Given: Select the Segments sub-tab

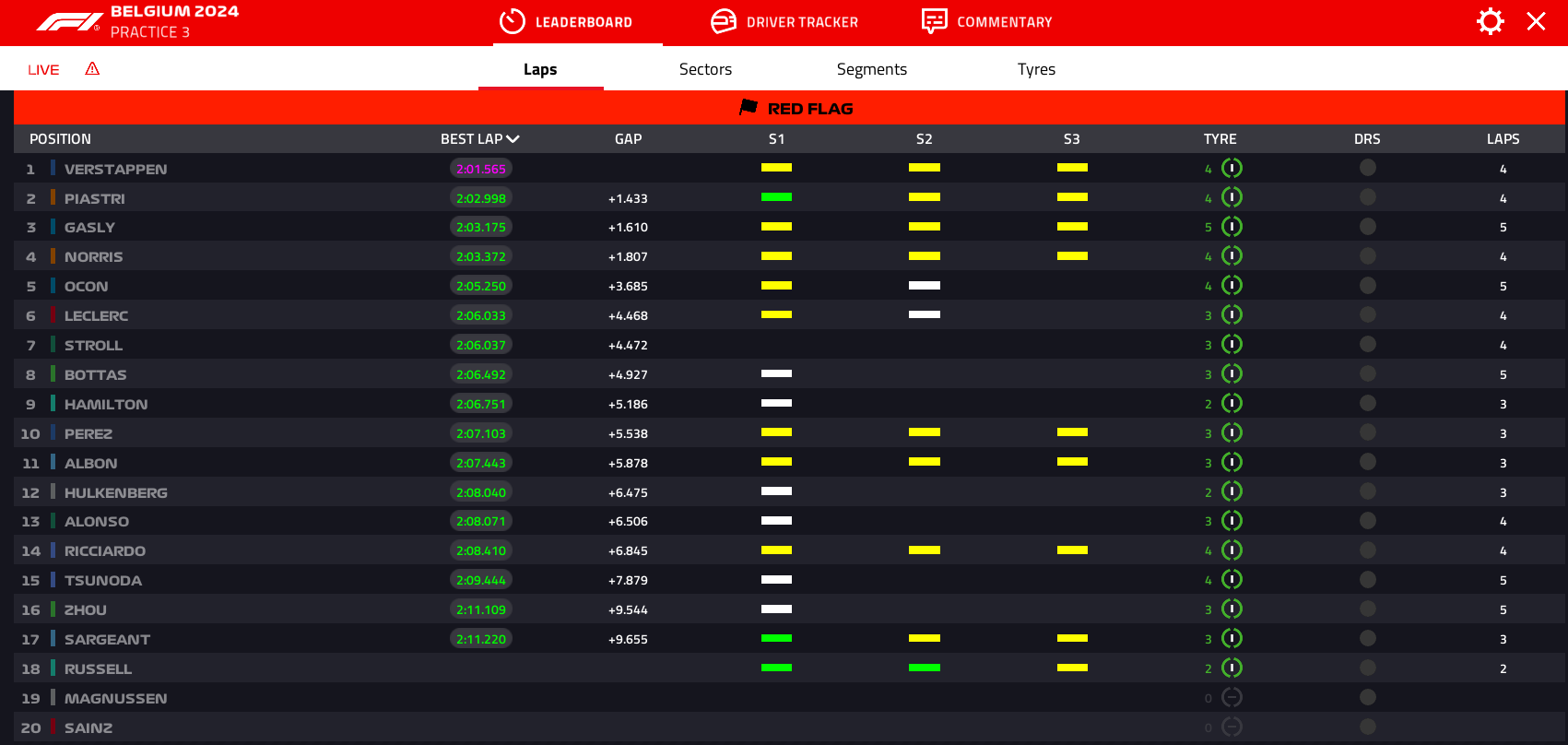Looking at the screenshot, I should click(x=872, y=69).
